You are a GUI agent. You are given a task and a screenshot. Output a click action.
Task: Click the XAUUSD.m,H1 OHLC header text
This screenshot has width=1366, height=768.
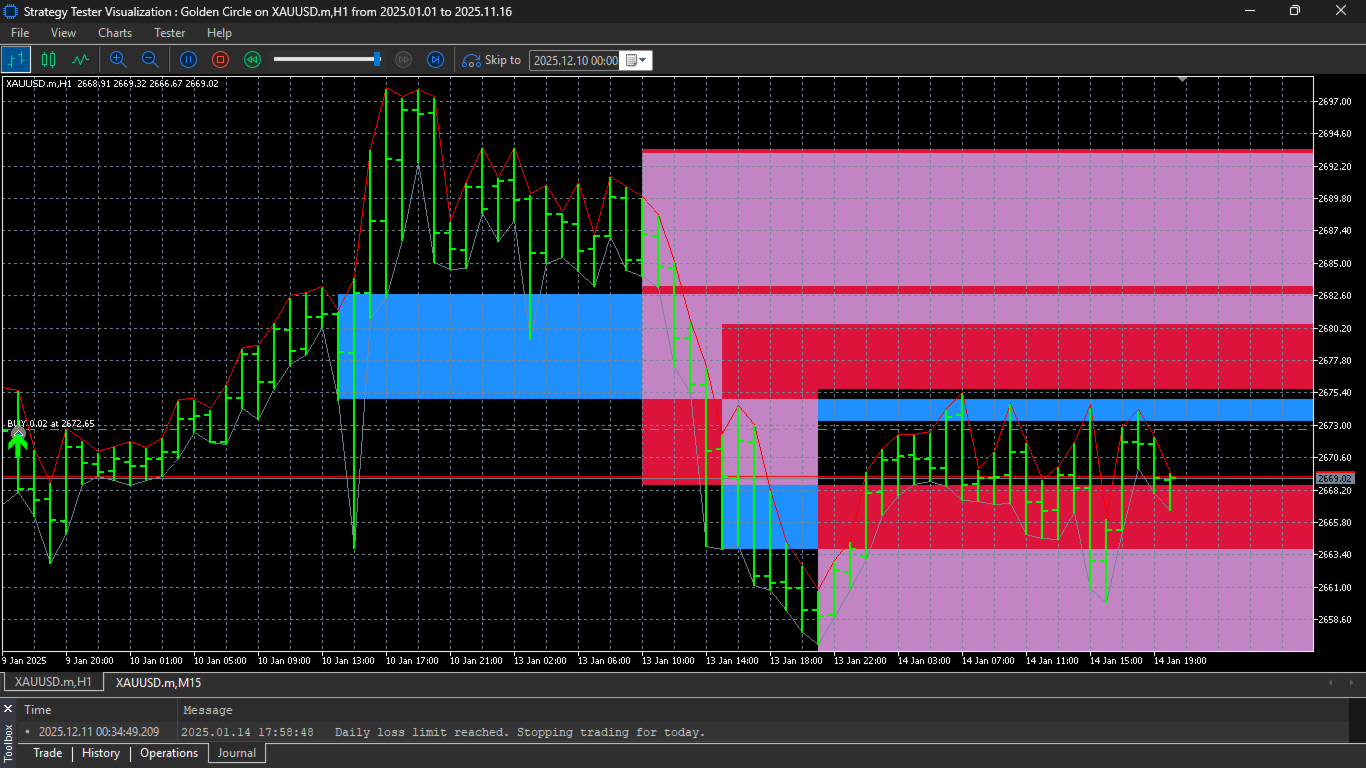[112, 83]
